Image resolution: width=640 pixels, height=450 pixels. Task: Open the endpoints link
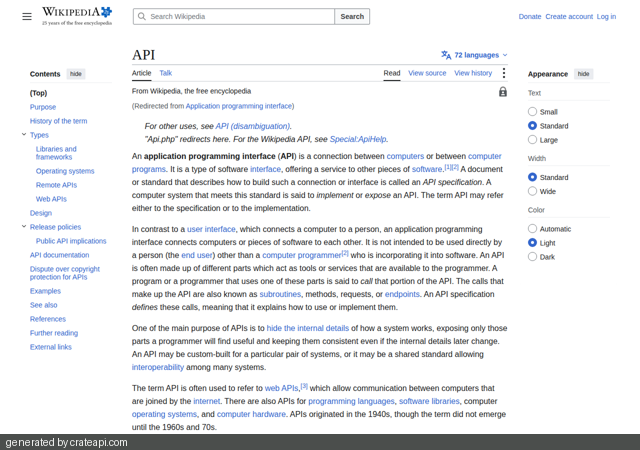402,294
